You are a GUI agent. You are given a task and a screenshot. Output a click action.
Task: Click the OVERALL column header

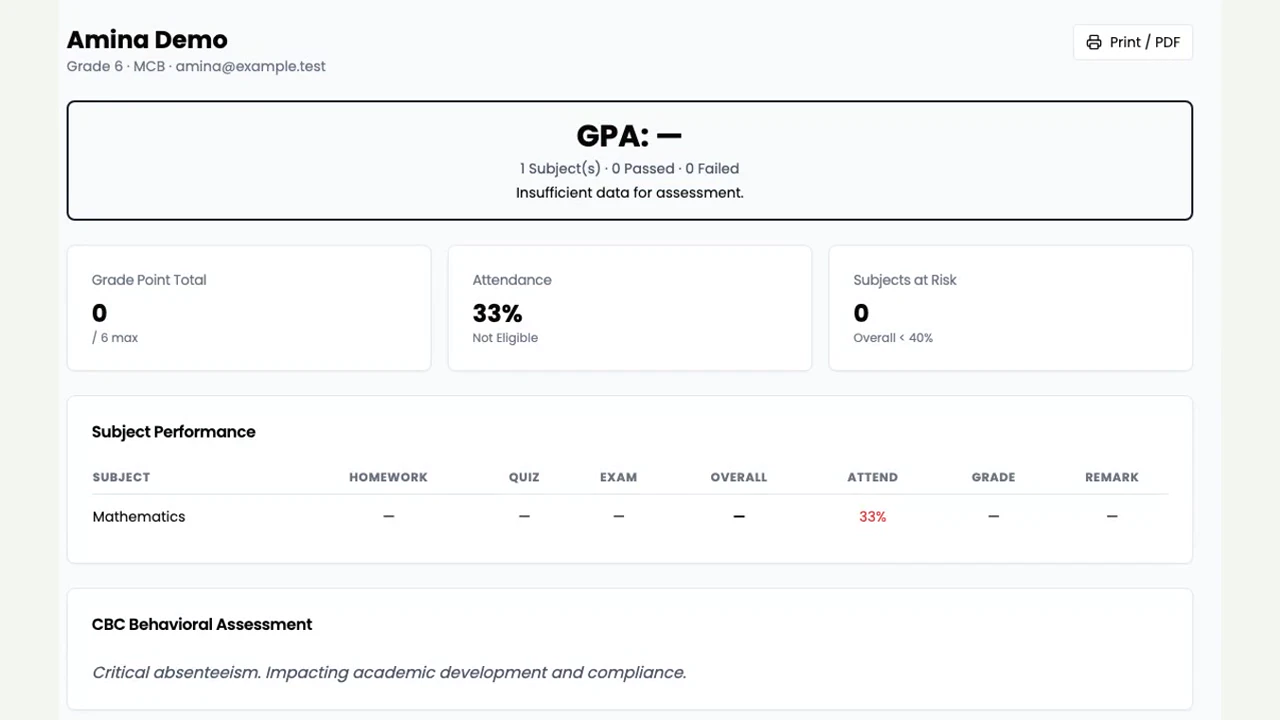[739, 477]
